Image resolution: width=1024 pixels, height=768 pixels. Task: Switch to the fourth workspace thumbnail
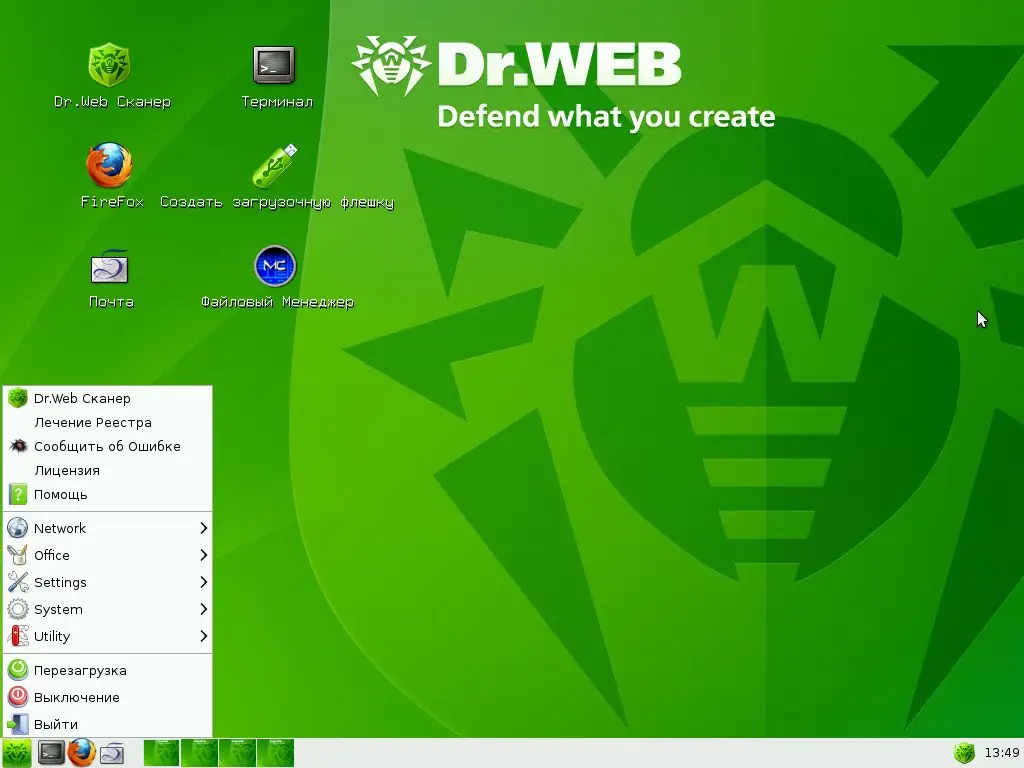coord(275,752)
